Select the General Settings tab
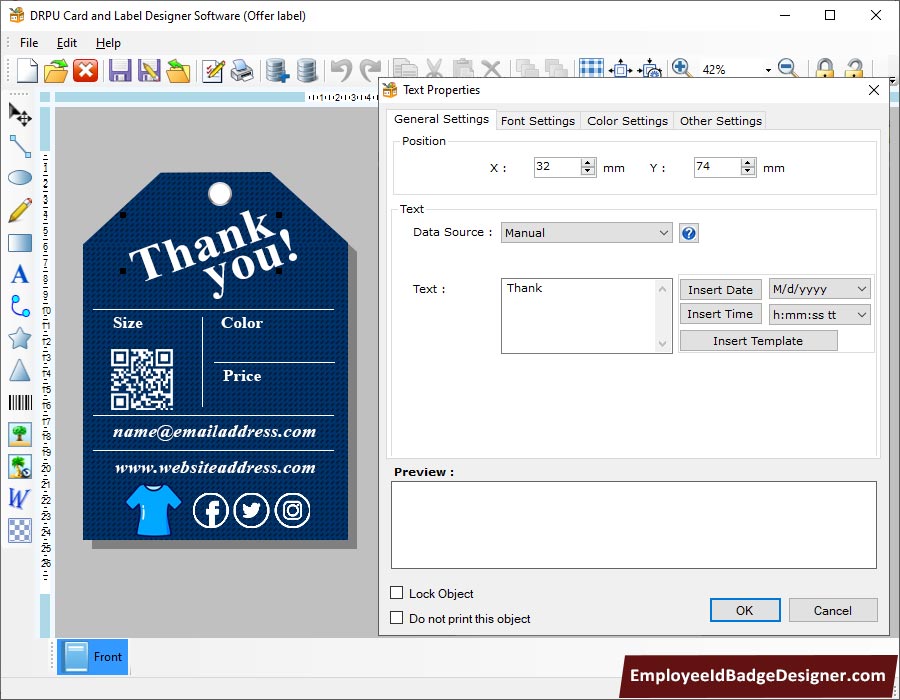This screenshot has height=700, width=900. click(441, 119)
